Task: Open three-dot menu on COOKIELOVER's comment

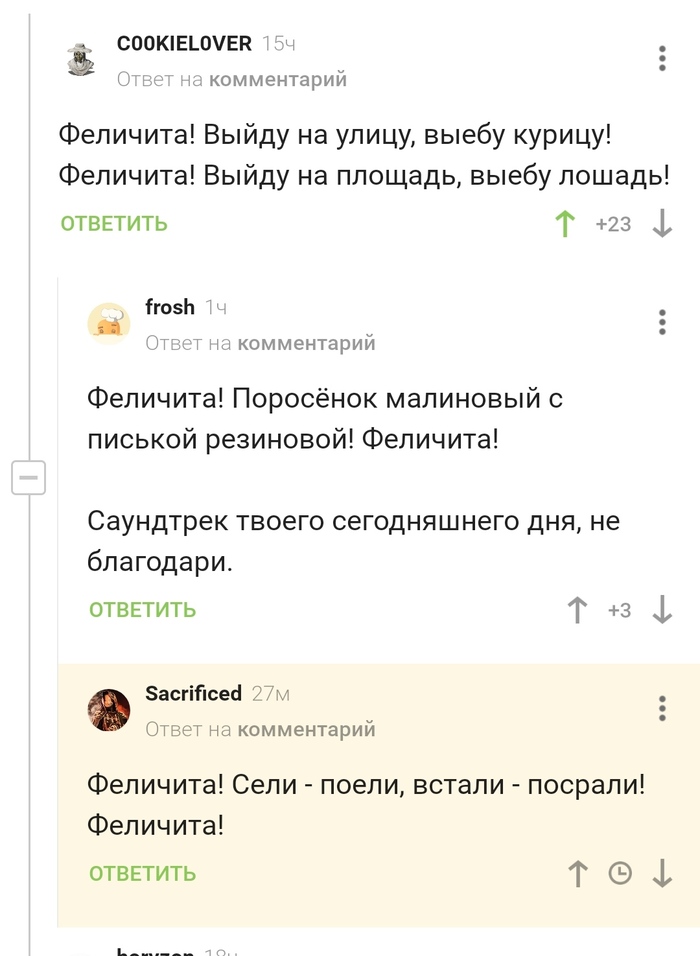Action: [x=662, y=58]
